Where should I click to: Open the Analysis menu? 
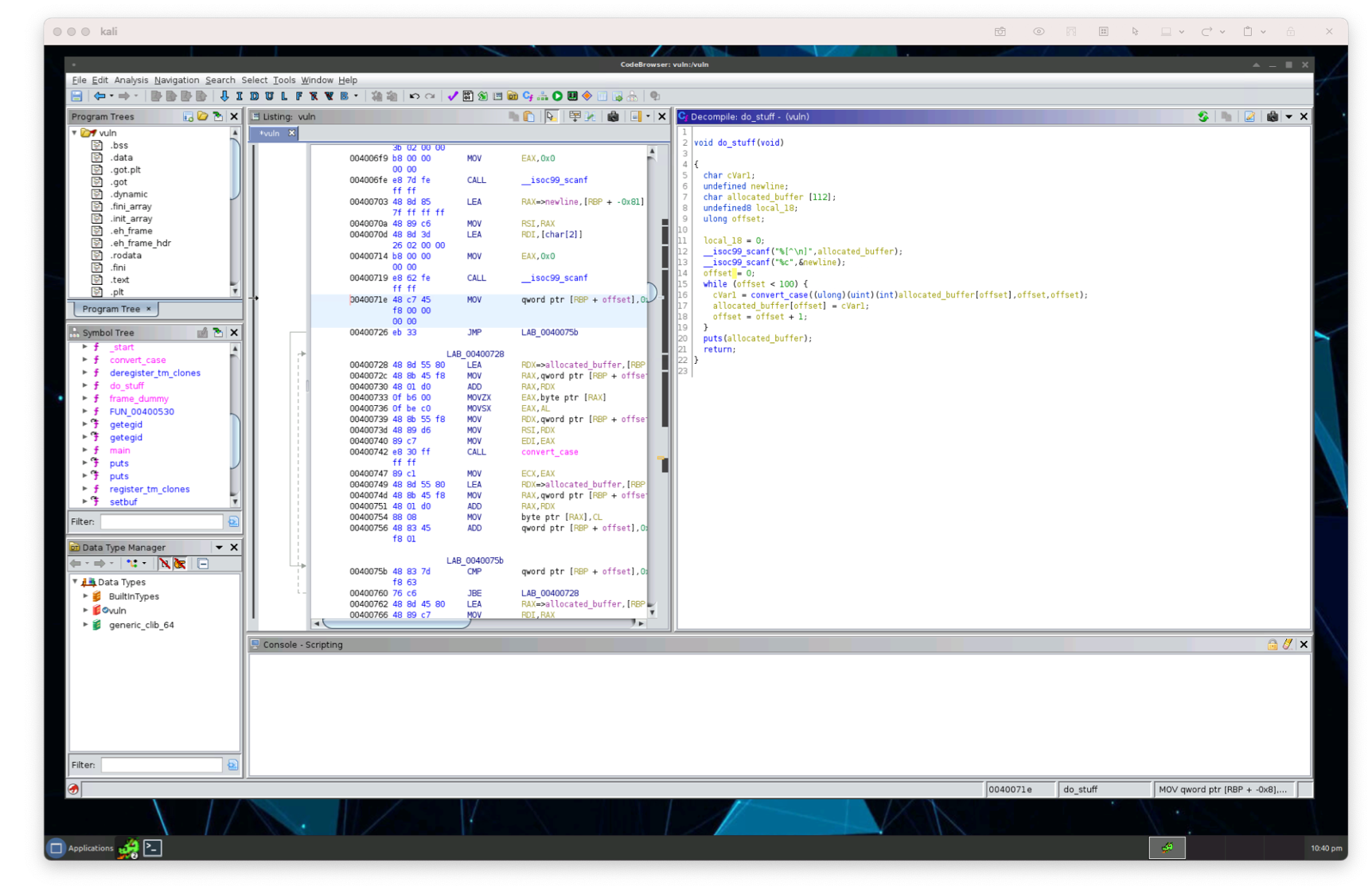[131, 80]
